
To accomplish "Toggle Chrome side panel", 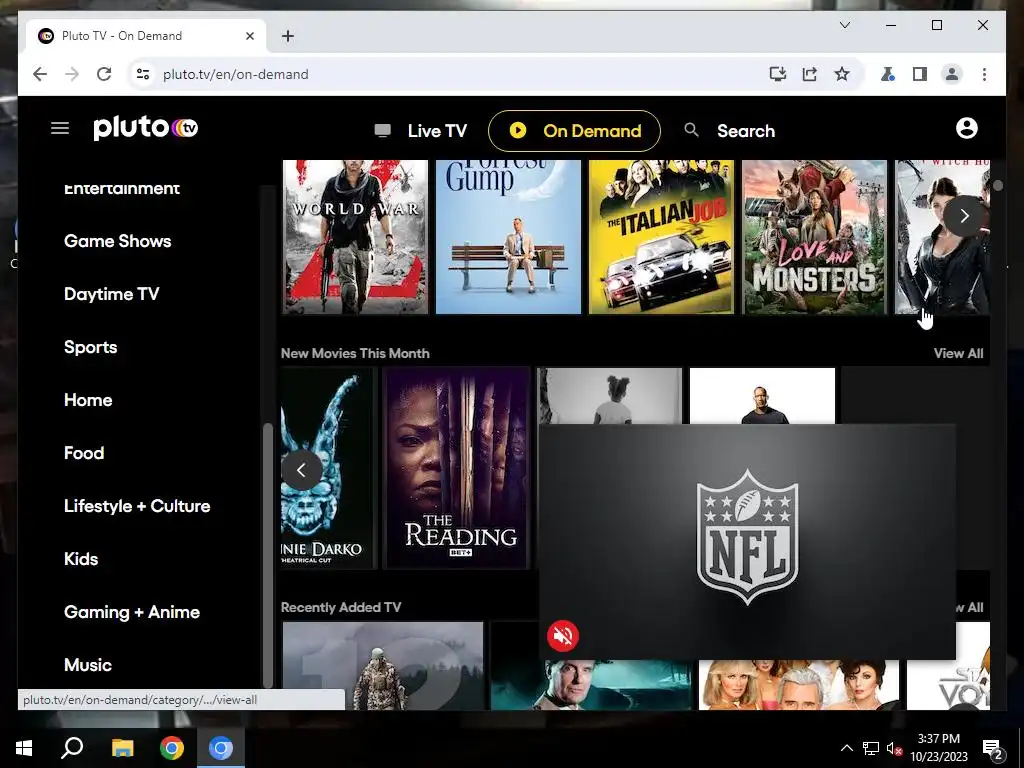I will (920, 74).
